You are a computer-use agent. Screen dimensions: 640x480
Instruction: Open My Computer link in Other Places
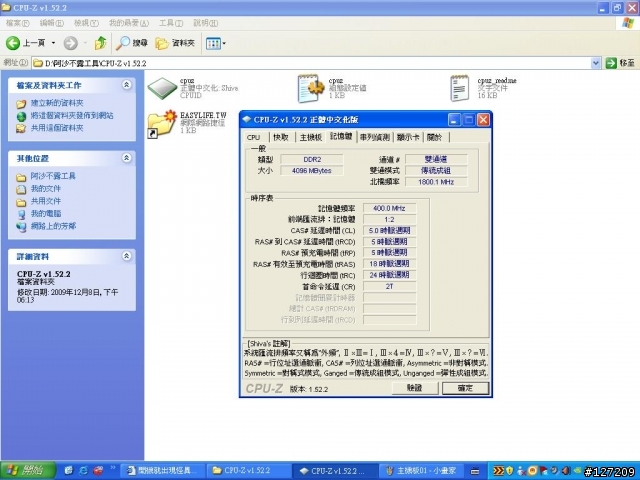coord(46,213)
